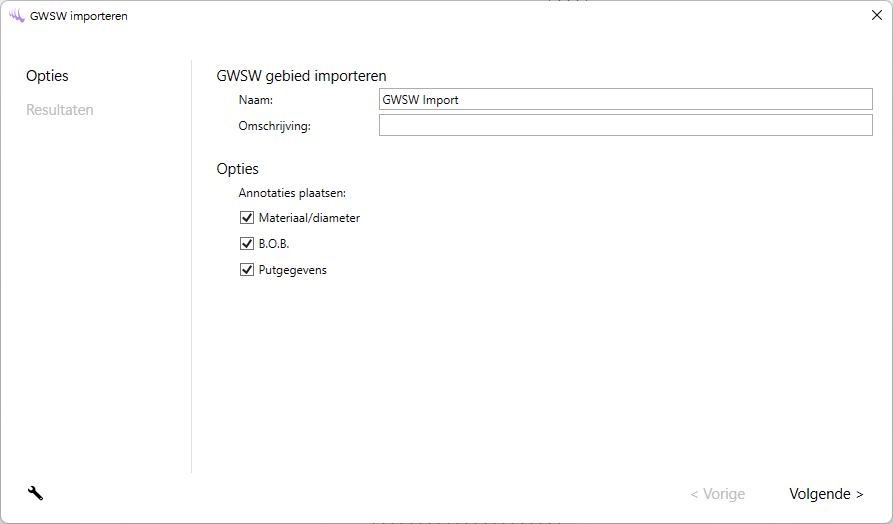Image resolution: width=893 pixels, height=524 pixels.
Task: Toggle the Putgegevens checkbox
Action: [247, 269]
